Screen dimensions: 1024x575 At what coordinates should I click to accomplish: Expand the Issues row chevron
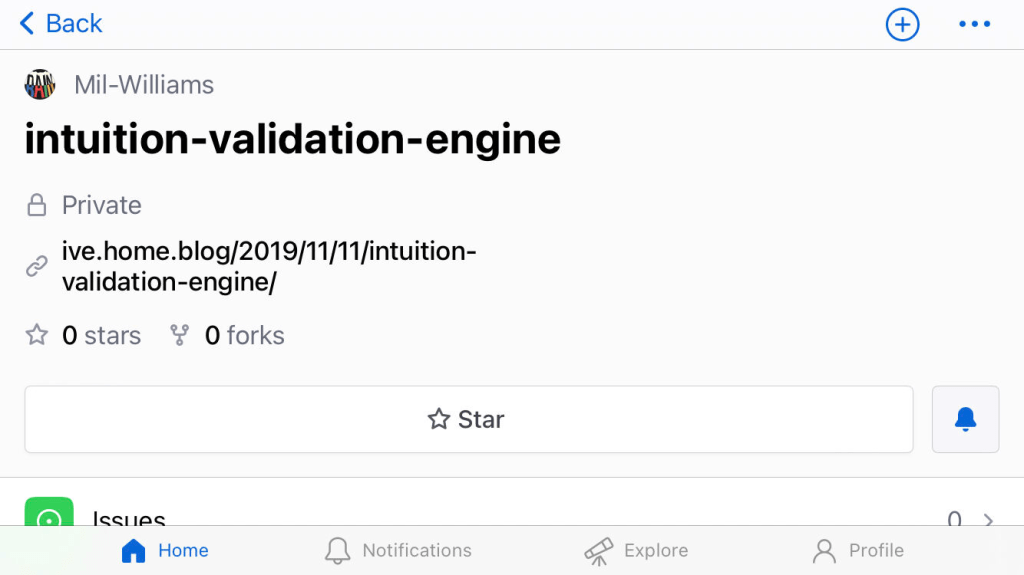(x=988, y=520)
